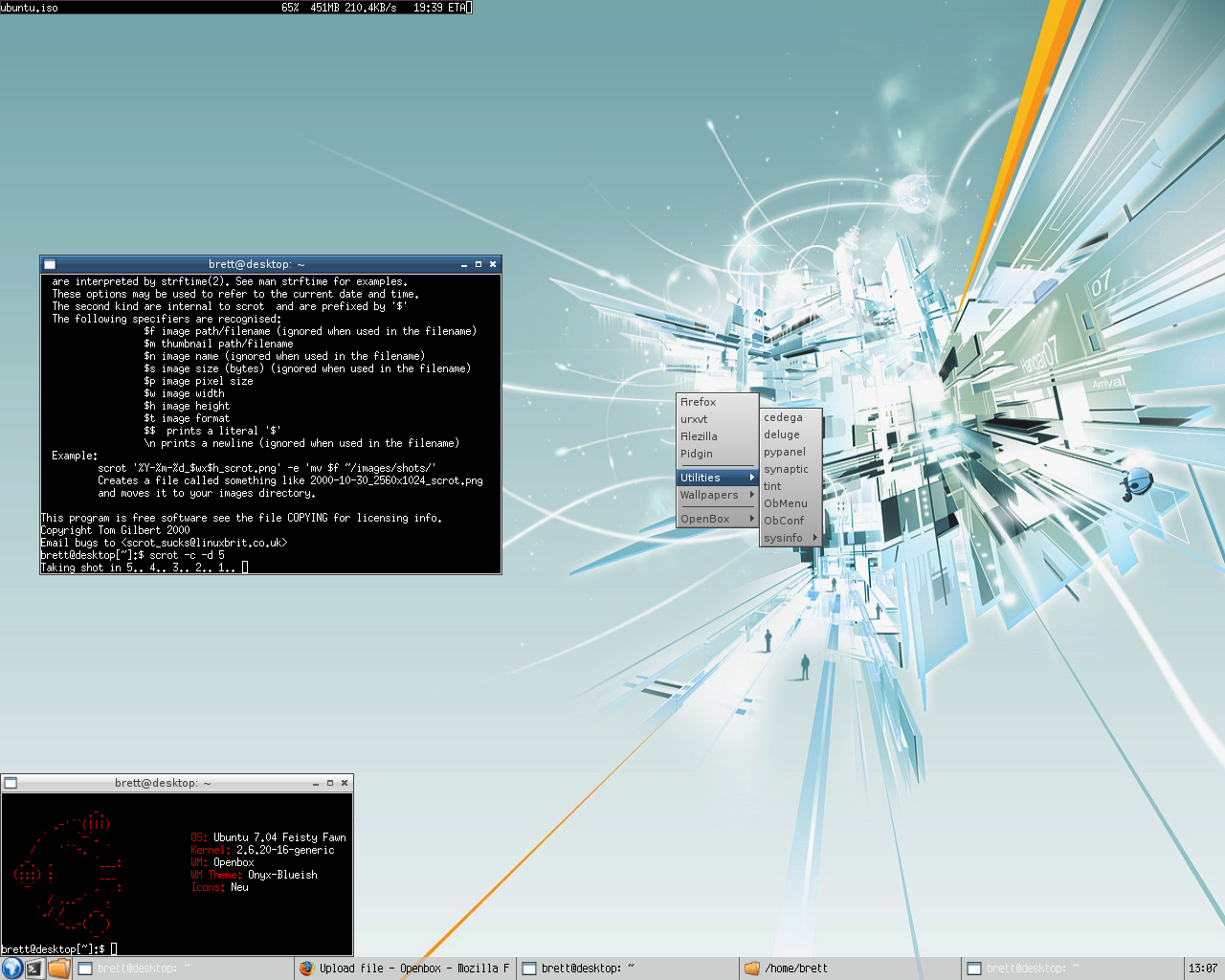
Task: Open the file manager folder launcher in the panel
Action: (x=58, y=969)
